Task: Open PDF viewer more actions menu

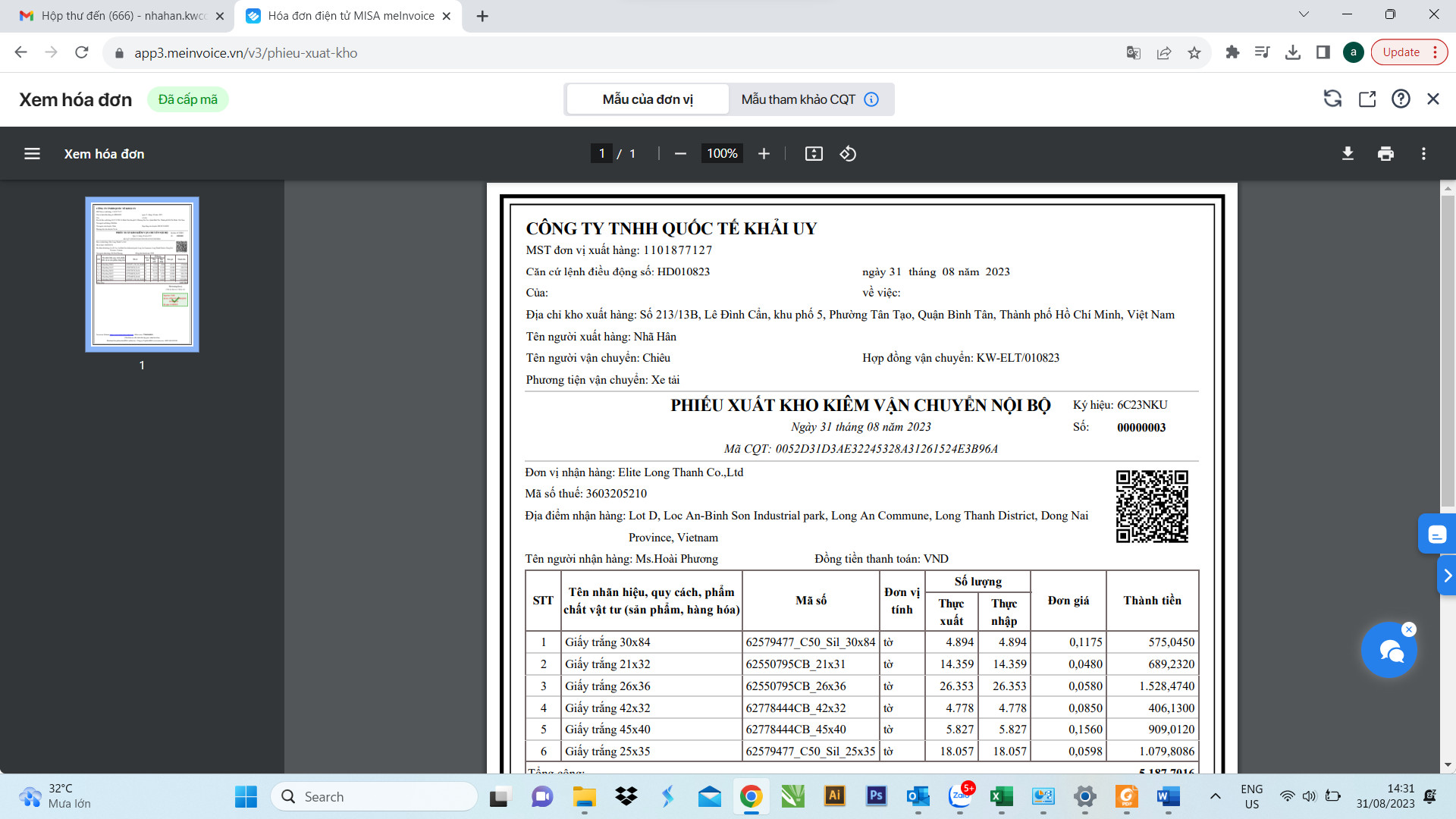Action: [x=1423, y=154]
